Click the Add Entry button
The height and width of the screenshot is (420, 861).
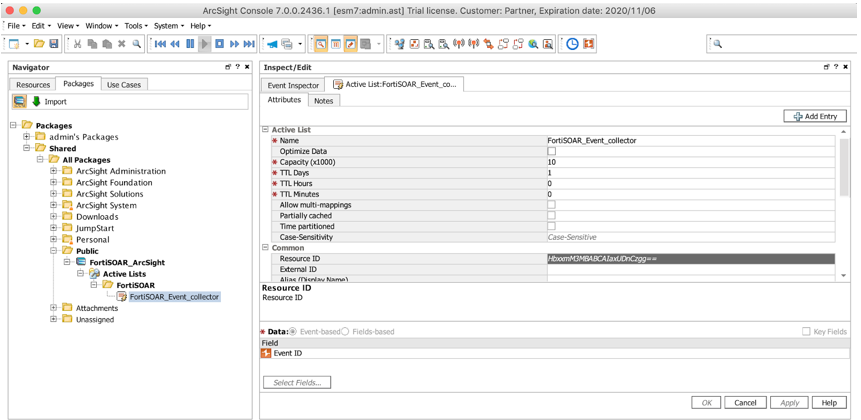coord(815,116)
